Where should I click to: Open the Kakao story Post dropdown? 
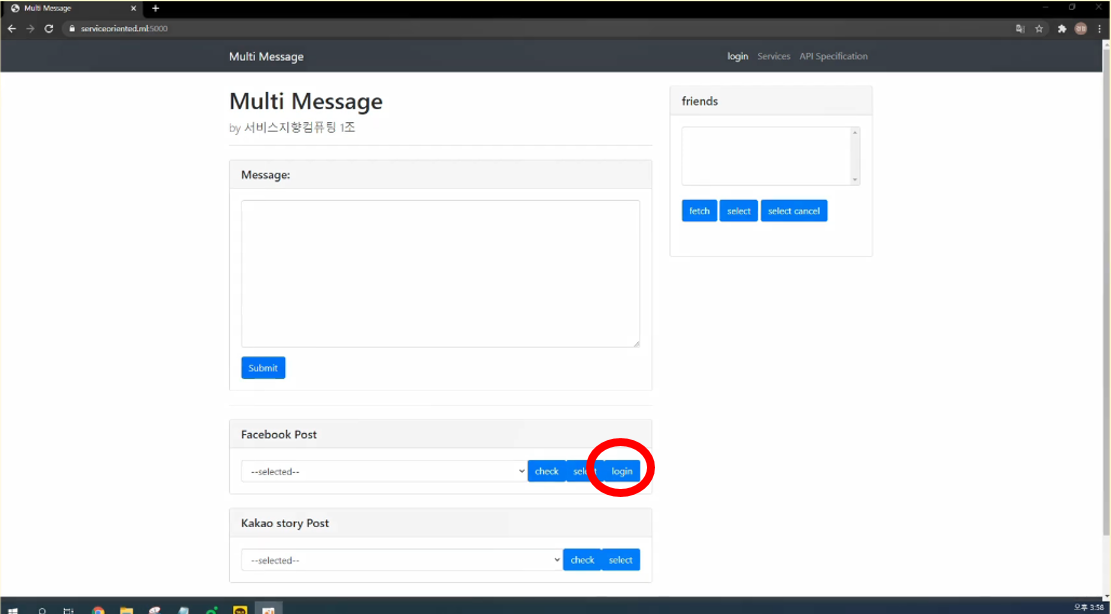point(400,560)
